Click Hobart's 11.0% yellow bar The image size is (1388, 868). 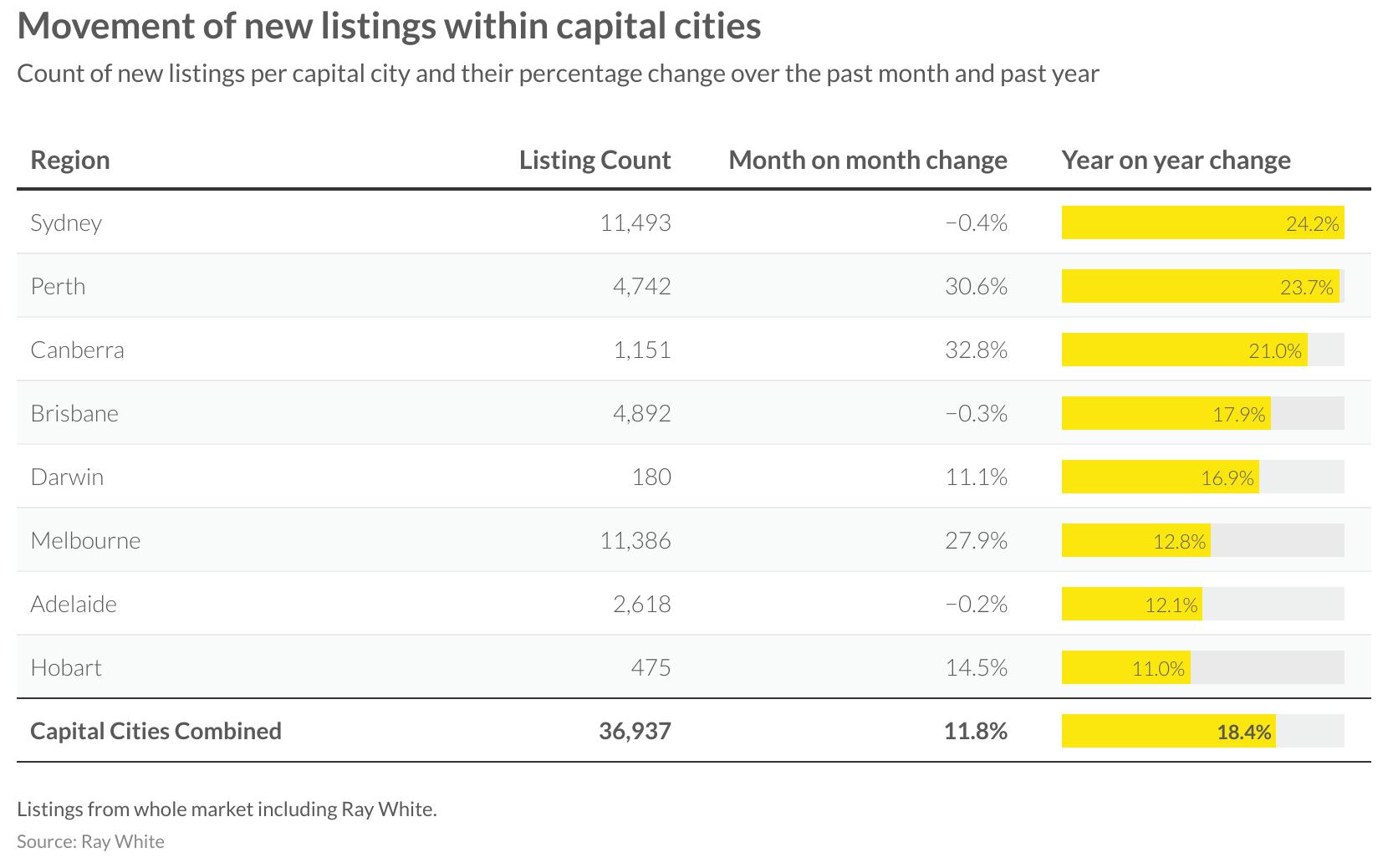click(1125, 667)
